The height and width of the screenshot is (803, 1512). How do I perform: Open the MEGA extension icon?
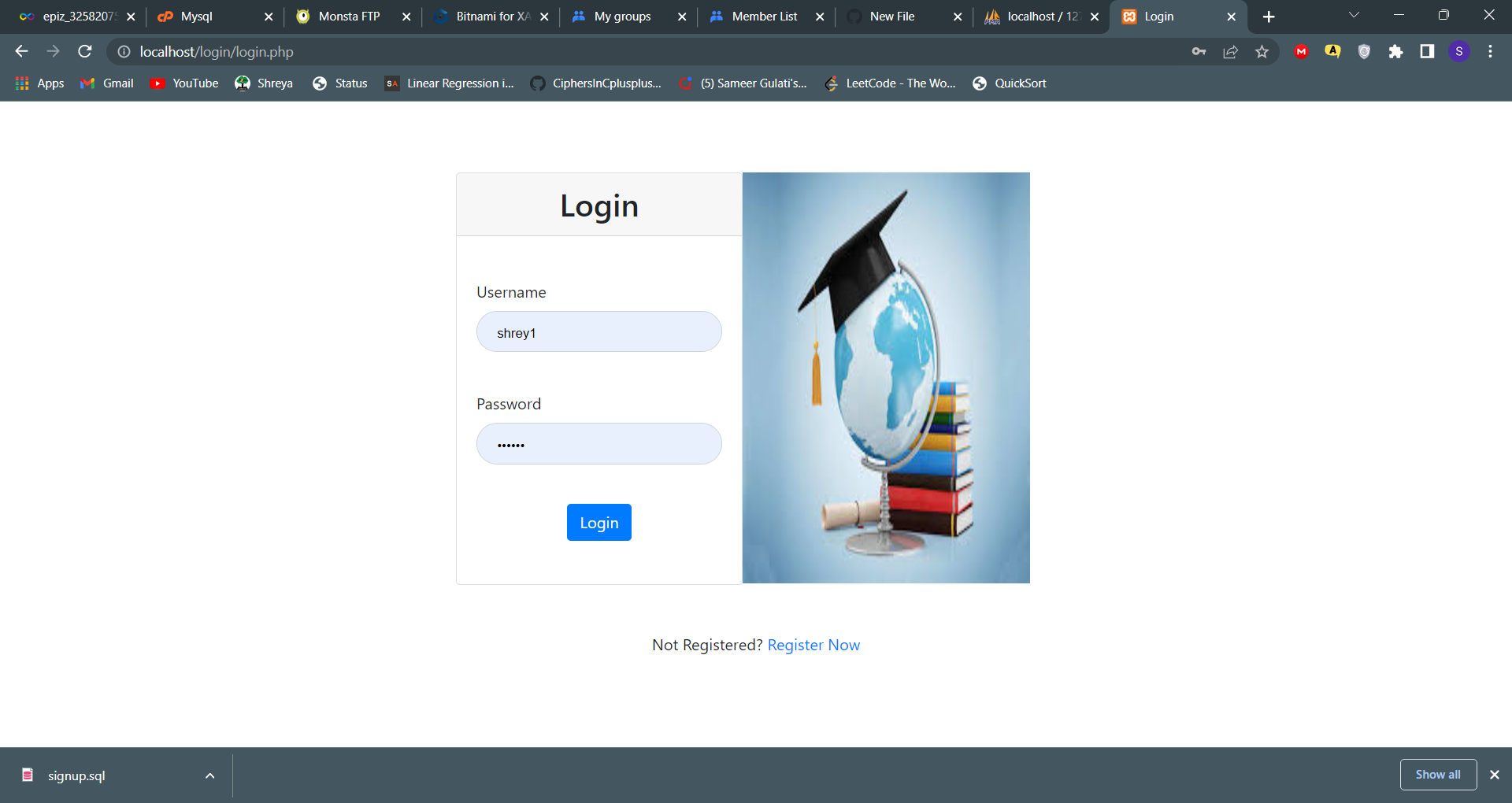tap(1301, 51)
